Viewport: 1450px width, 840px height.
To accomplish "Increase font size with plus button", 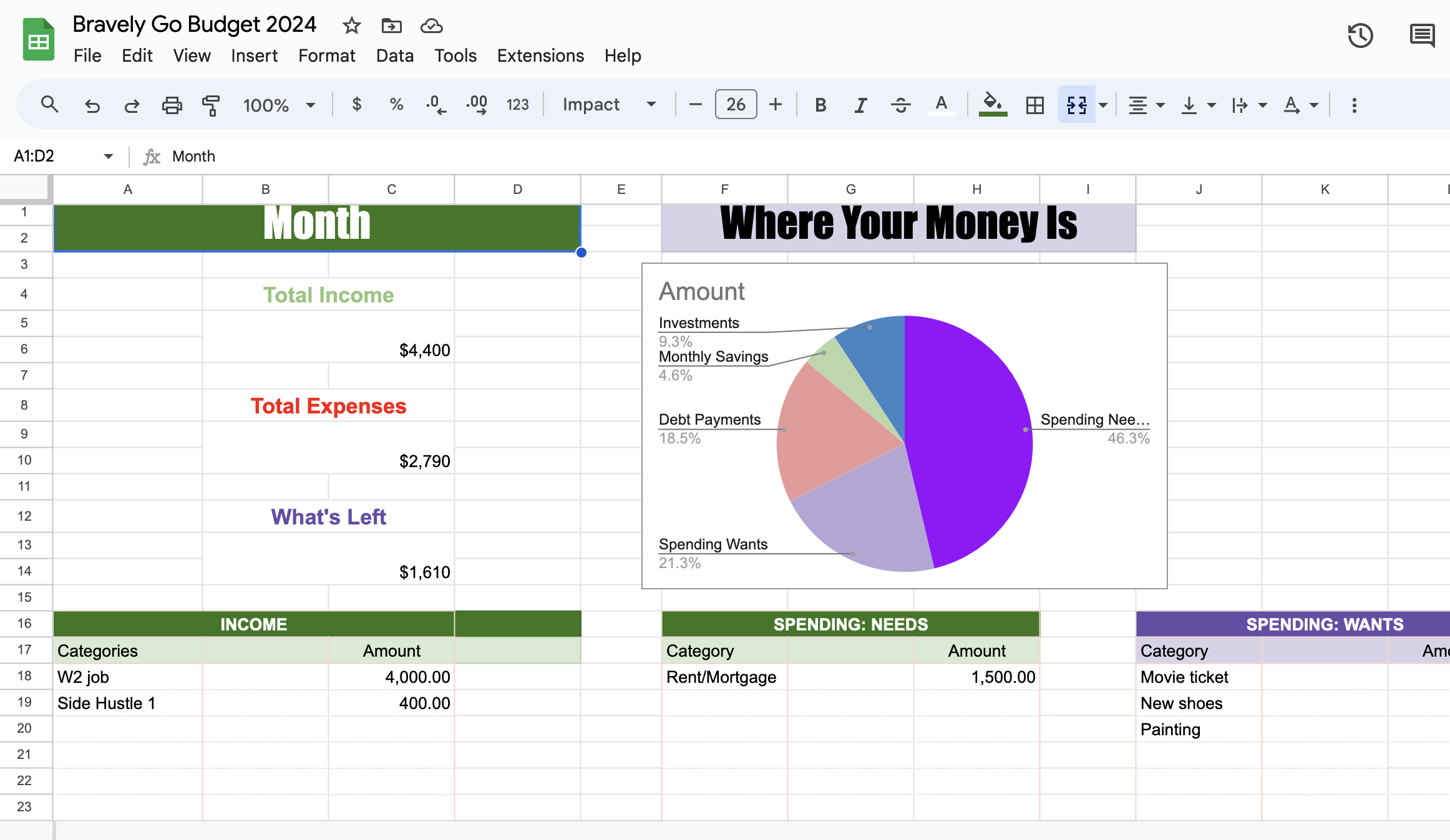I will (776, 104).
